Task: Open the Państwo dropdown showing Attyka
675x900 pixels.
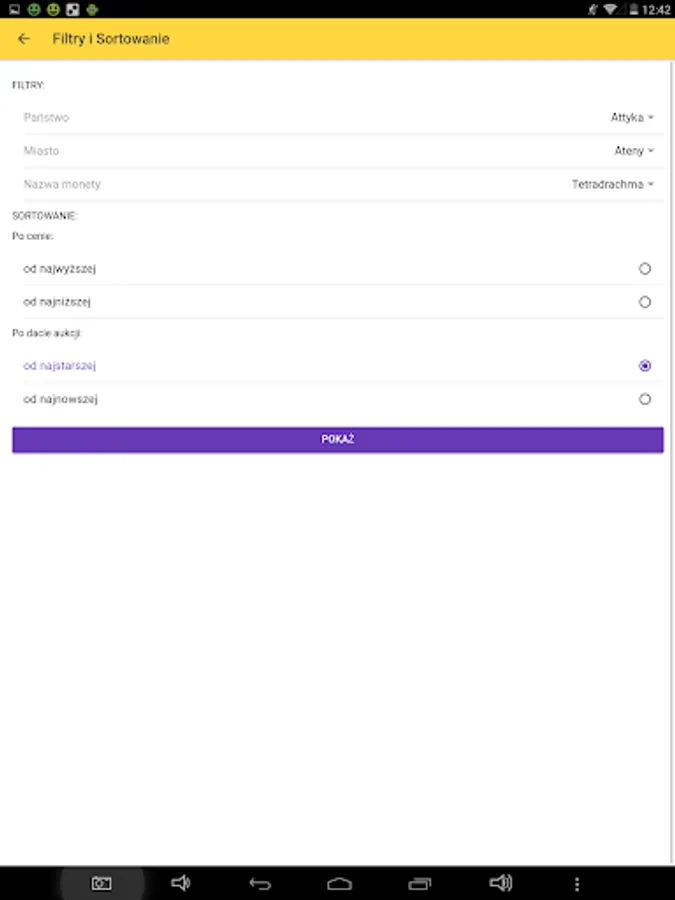Action: tap(632, 118)
